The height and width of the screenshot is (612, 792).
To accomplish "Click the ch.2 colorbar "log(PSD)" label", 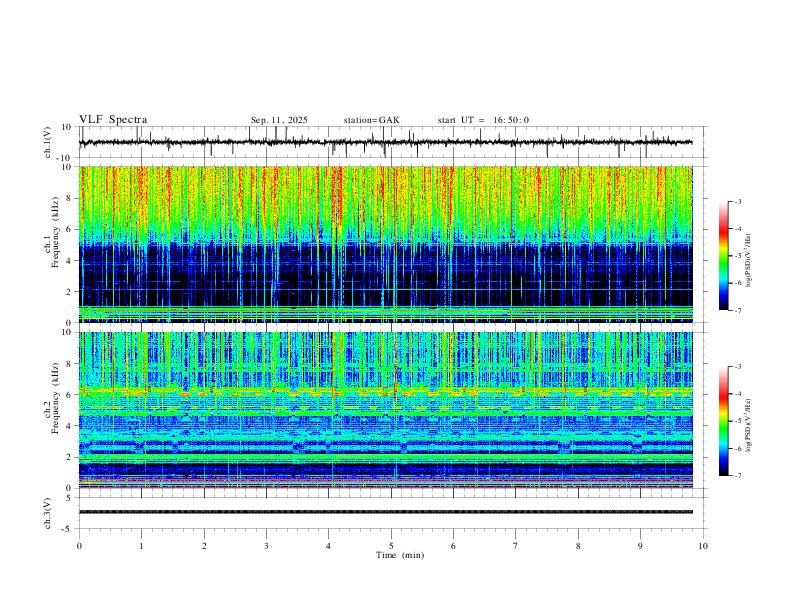I will [x=749, y=425].
